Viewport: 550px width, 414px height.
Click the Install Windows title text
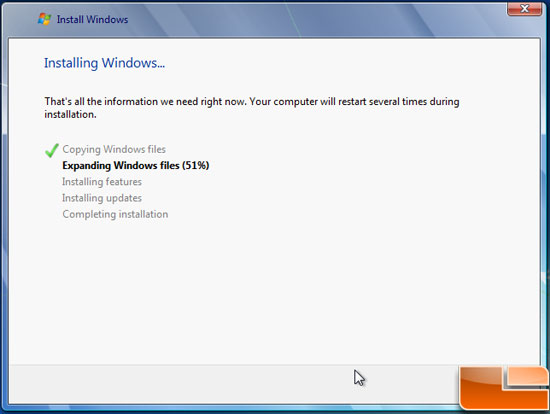(92, 19)
